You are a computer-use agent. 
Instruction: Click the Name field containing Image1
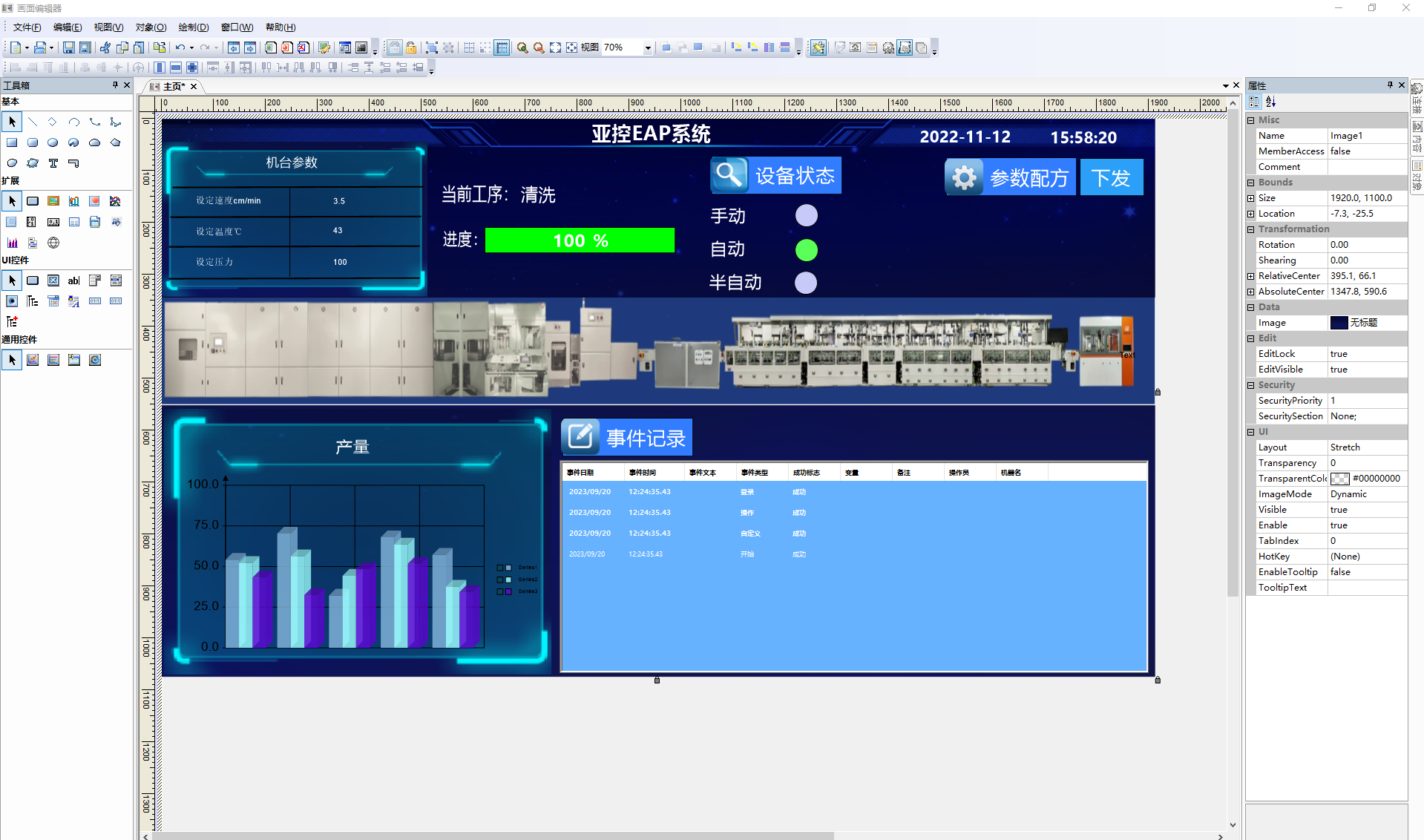tap(1367, 136)
